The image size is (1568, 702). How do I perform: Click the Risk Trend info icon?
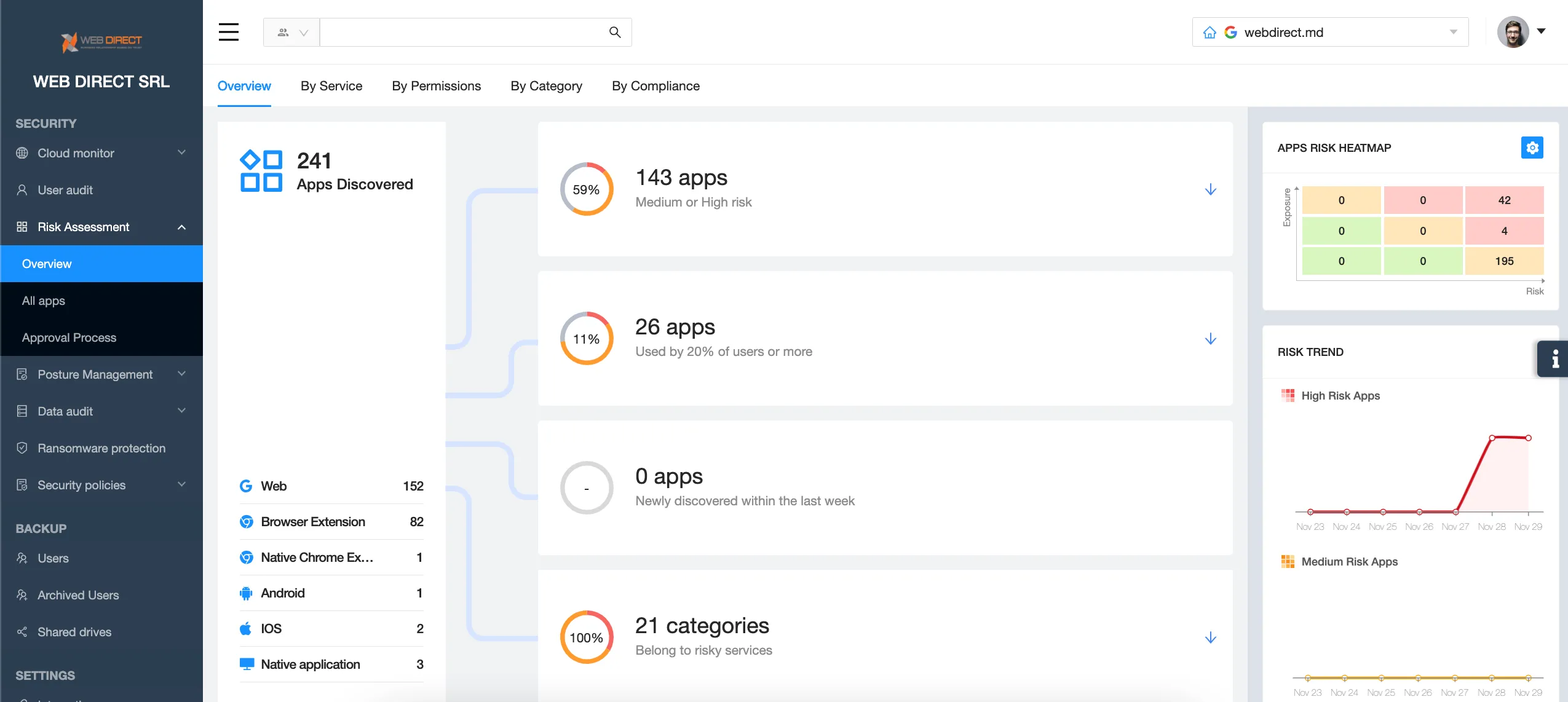1554,358
